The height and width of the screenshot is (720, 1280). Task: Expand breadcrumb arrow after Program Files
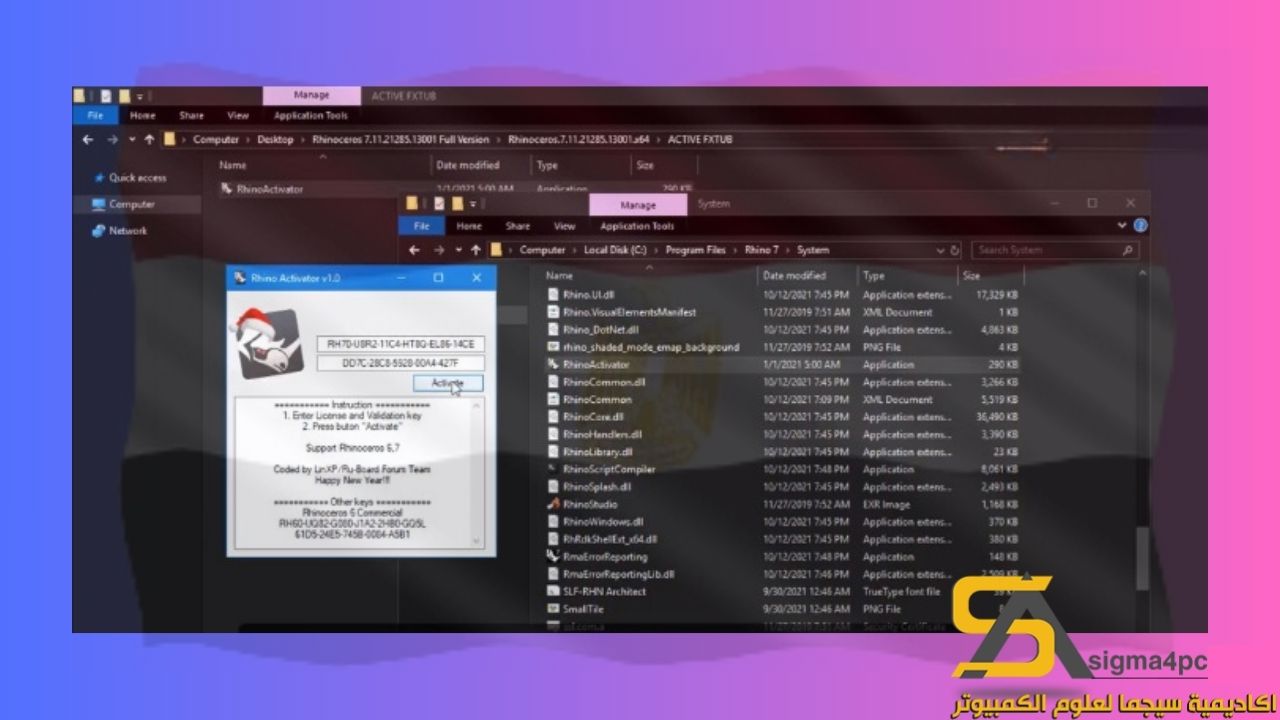pyautogui.click(x=733, y=250)
